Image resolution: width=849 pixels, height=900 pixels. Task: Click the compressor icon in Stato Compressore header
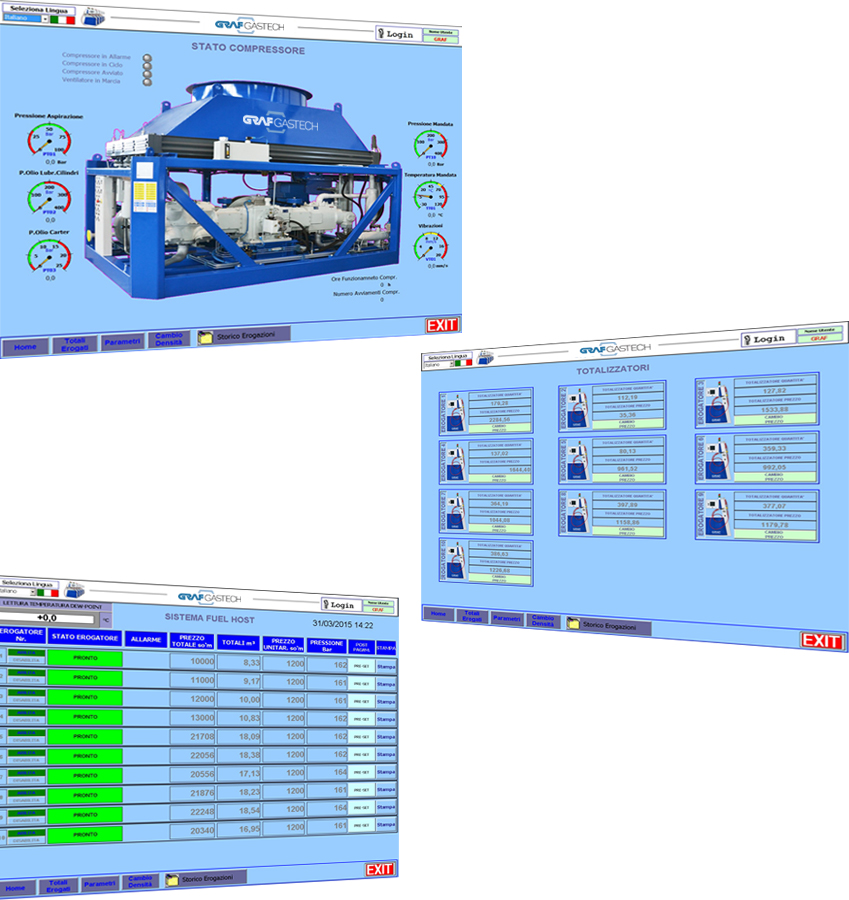pyautogui.click(x=93, y=17)
